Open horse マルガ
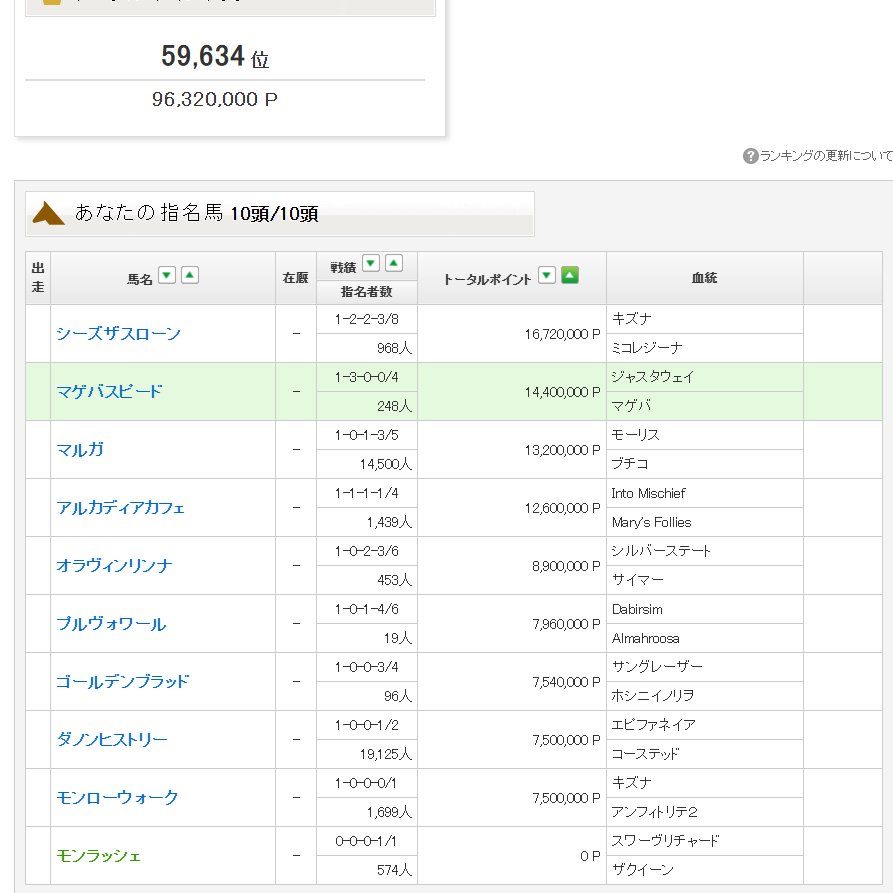The image size is (893, 893). 80,450
